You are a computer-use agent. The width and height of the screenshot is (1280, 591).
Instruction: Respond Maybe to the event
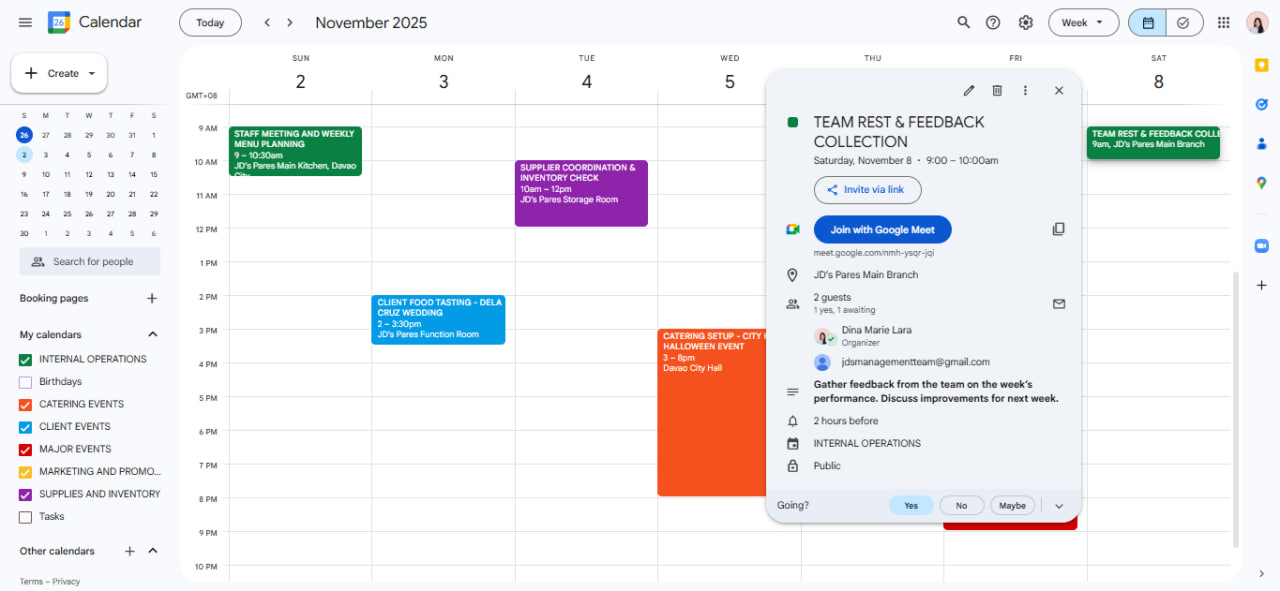pyautogui.click(x=1013, y=506)
